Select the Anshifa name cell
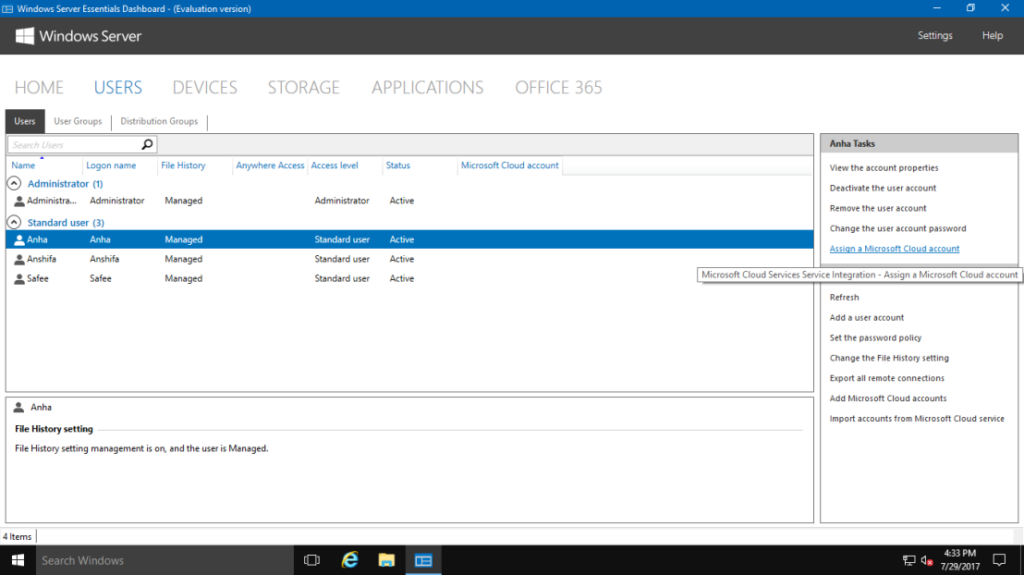 (x=42, y=259)
